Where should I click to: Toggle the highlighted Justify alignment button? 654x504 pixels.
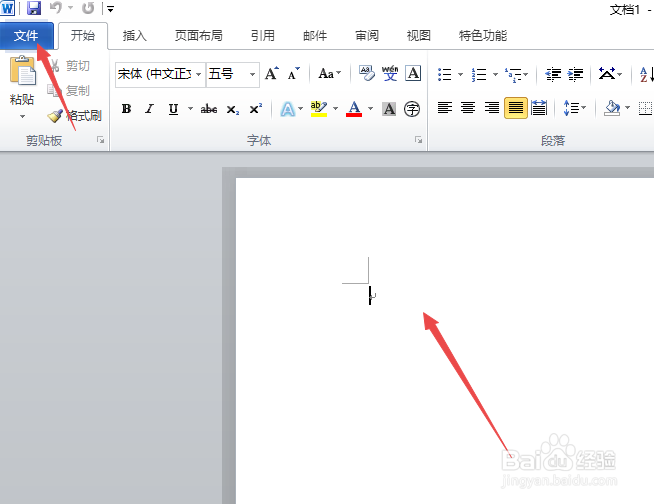pos(516,108)
